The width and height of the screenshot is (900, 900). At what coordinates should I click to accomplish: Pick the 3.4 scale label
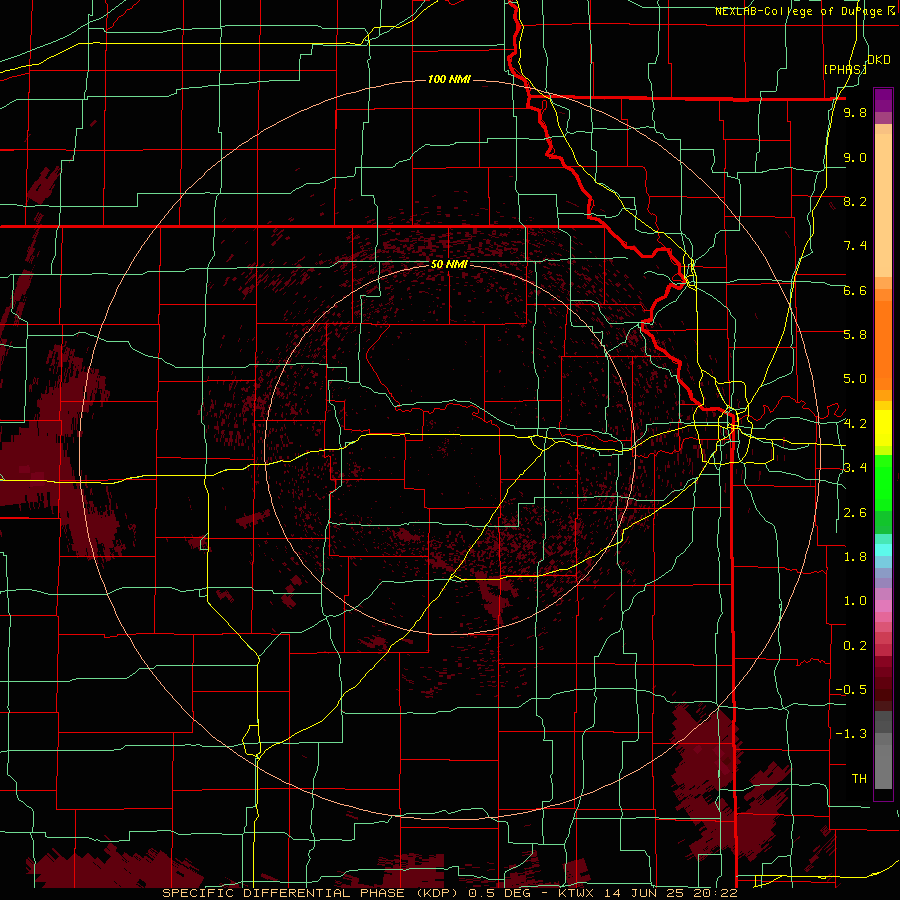855,468
